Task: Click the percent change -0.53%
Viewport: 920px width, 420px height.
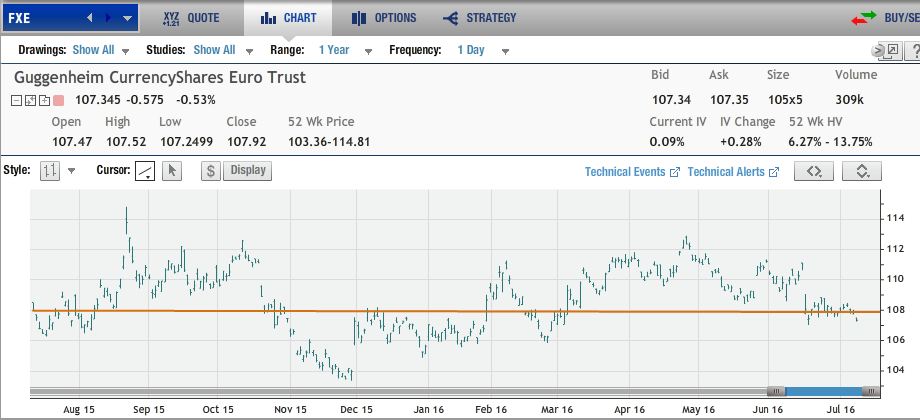Action: (195, 100)
